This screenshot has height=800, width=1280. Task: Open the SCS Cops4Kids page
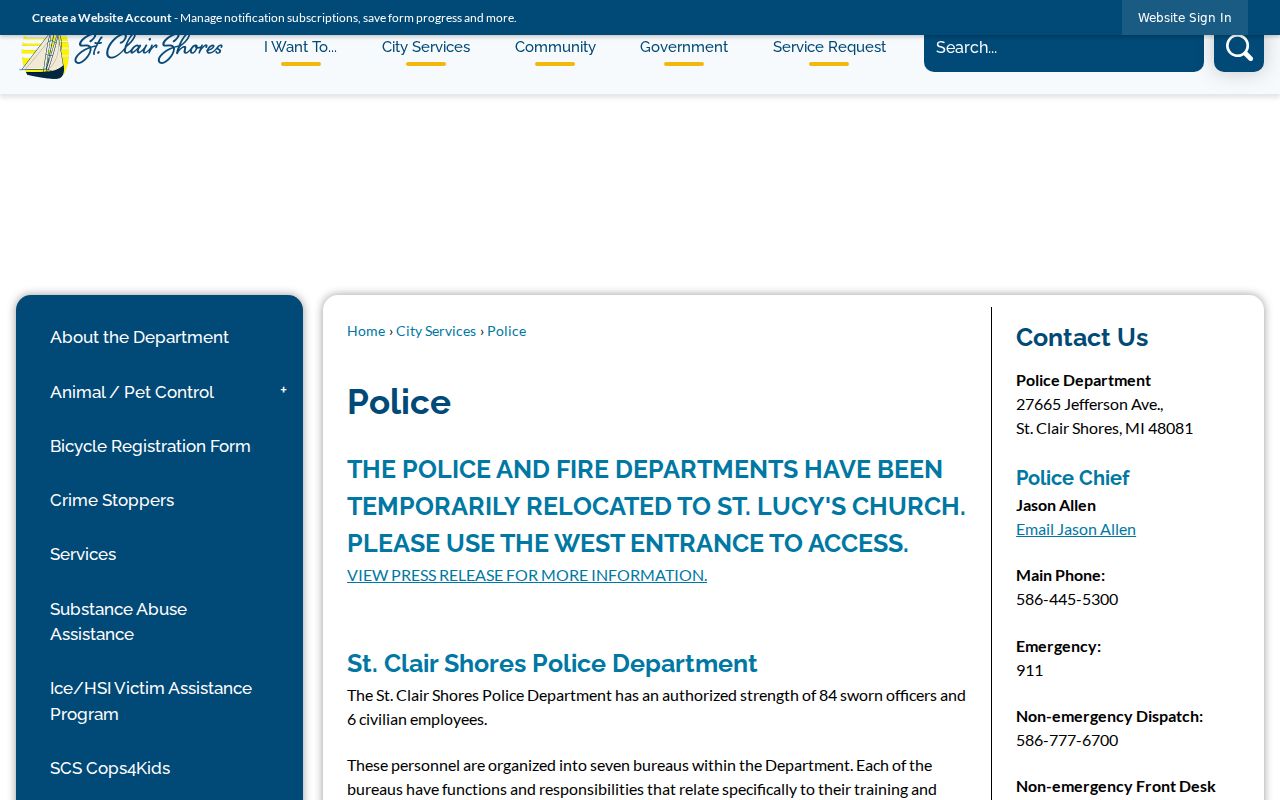coord(110,768)
